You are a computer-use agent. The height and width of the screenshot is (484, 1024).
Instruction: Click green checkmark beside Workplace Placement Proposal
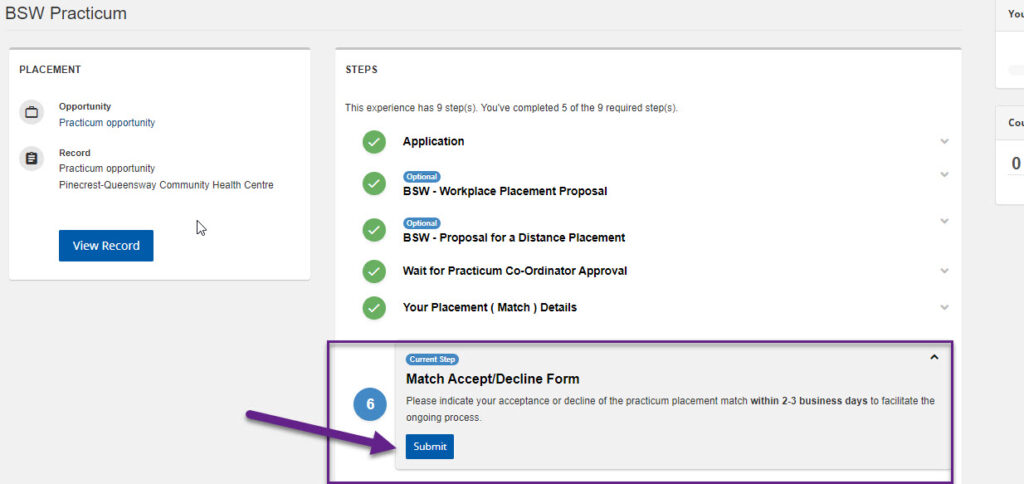coord(374,184)
